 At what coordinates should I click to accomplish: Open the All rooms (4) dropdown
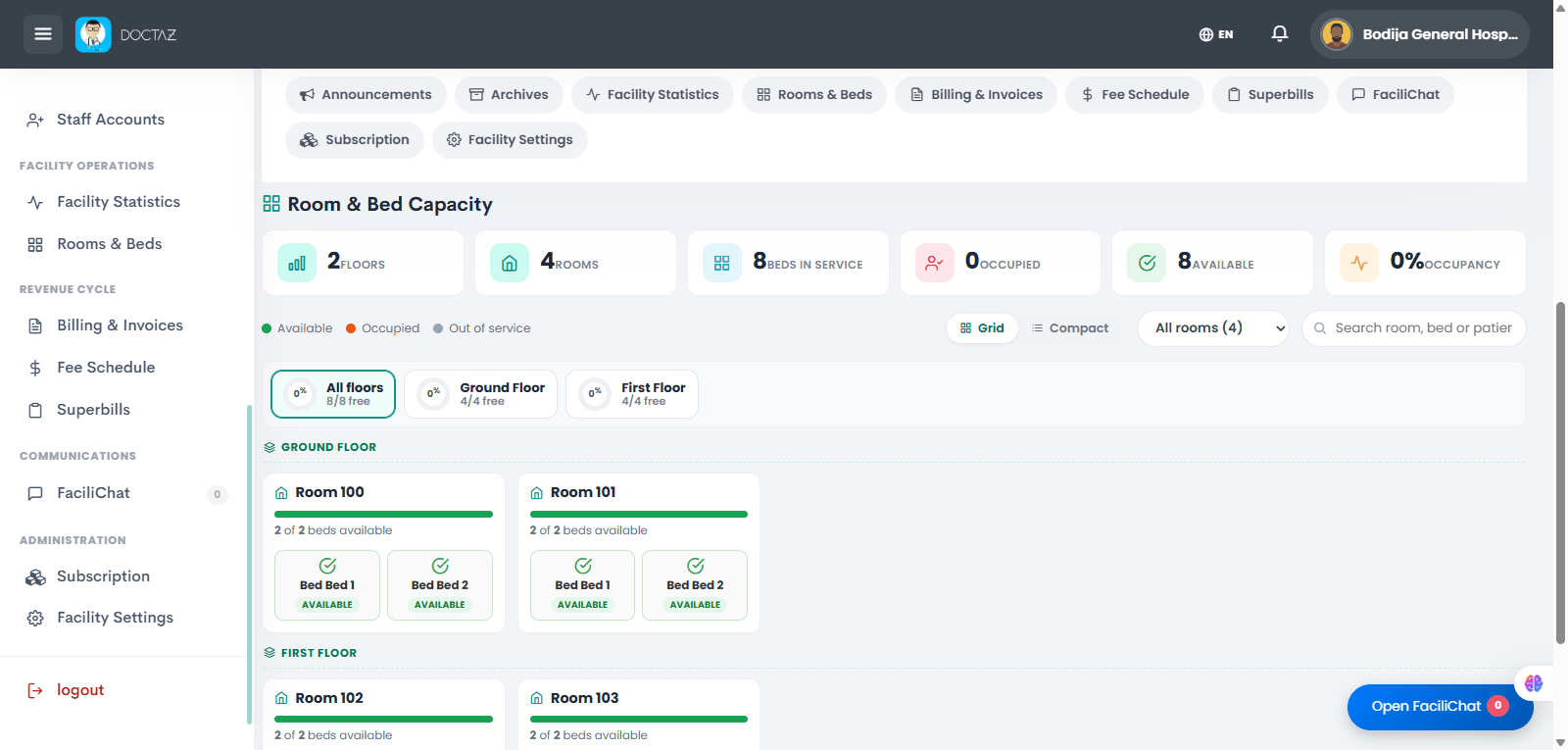(x=1213, y=328)
